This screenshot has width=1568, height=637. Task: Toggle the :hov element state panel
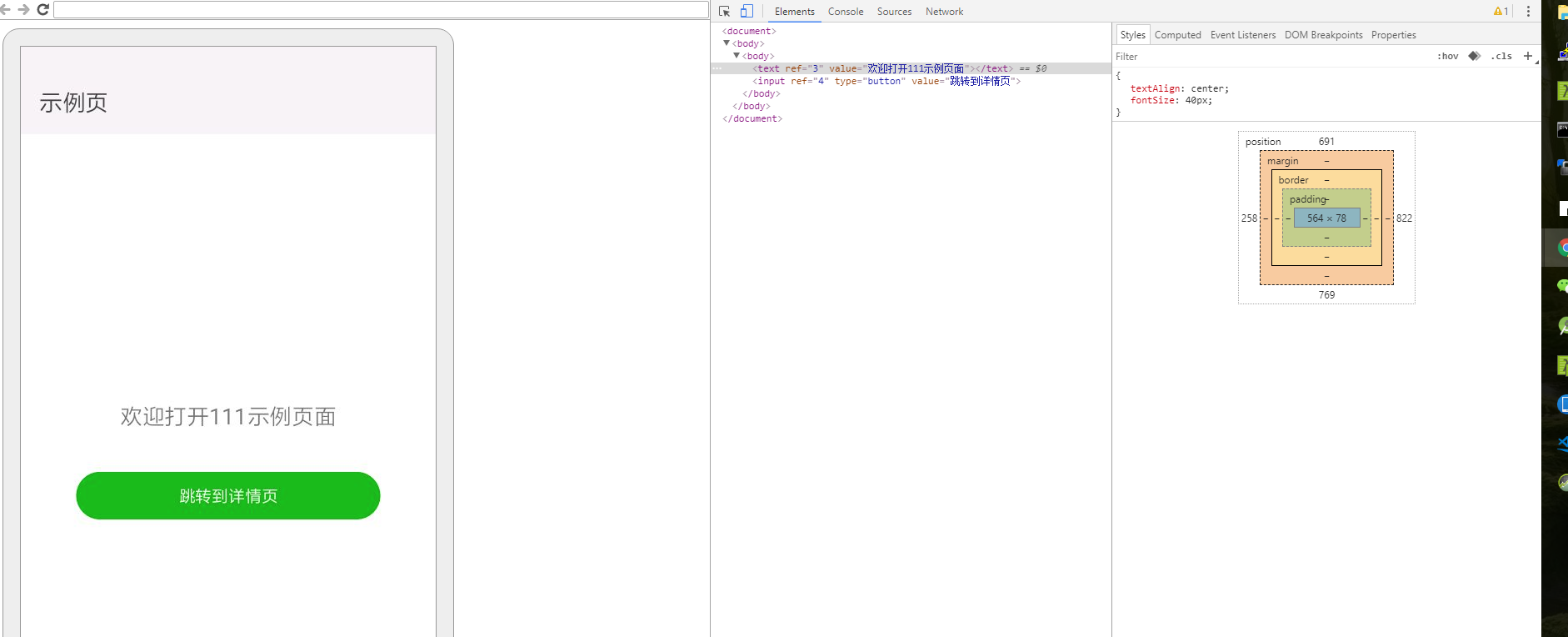coord(1448,56)
